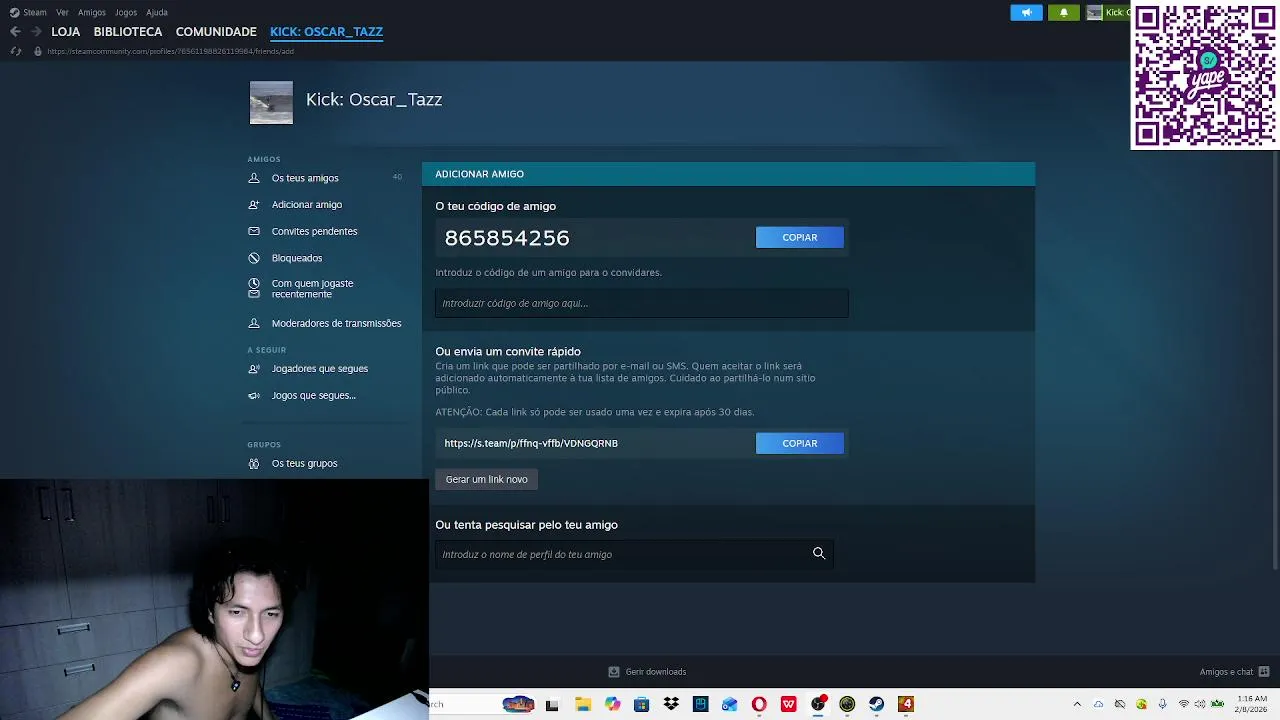Click the page URL in address bar

[x=170, y=51]
